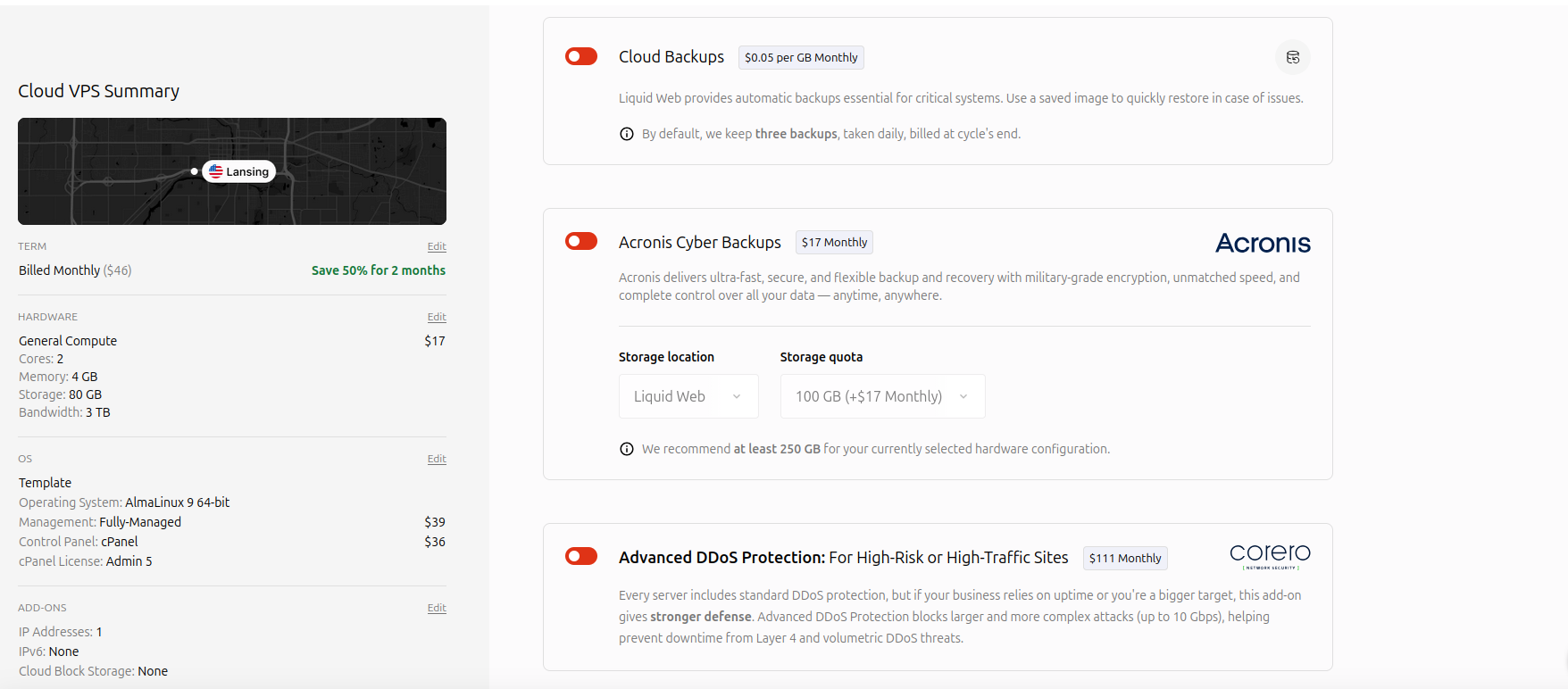This screenshot has height=689, width=1568.
Task: Click the info icon beside three backups note
Action: [x=627, y=134]
